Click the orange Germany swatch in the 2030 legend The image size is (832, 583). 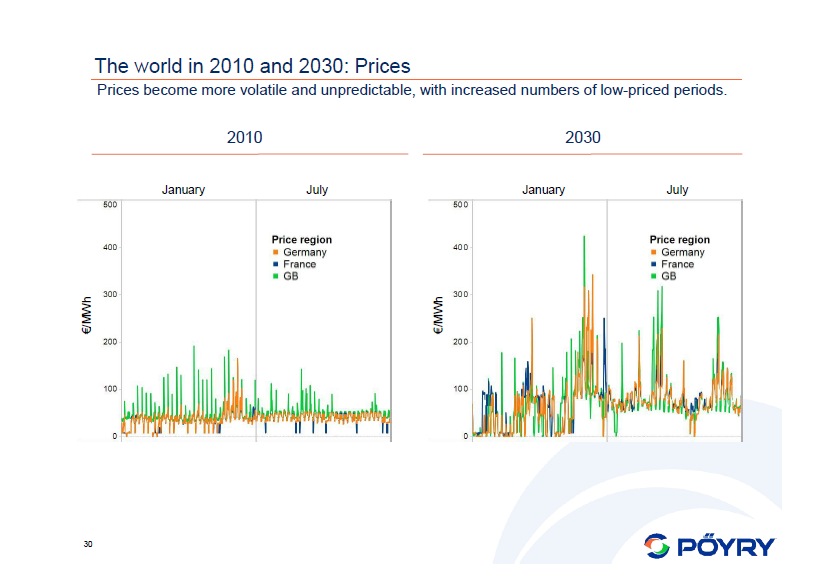click(x=653, y=252)
